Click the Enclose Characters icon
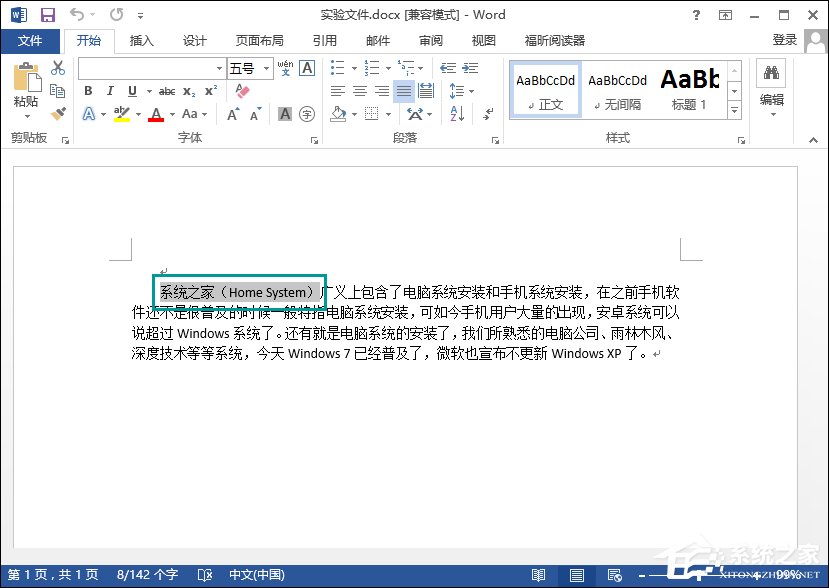The image size is (829, 588). [306, 114]
